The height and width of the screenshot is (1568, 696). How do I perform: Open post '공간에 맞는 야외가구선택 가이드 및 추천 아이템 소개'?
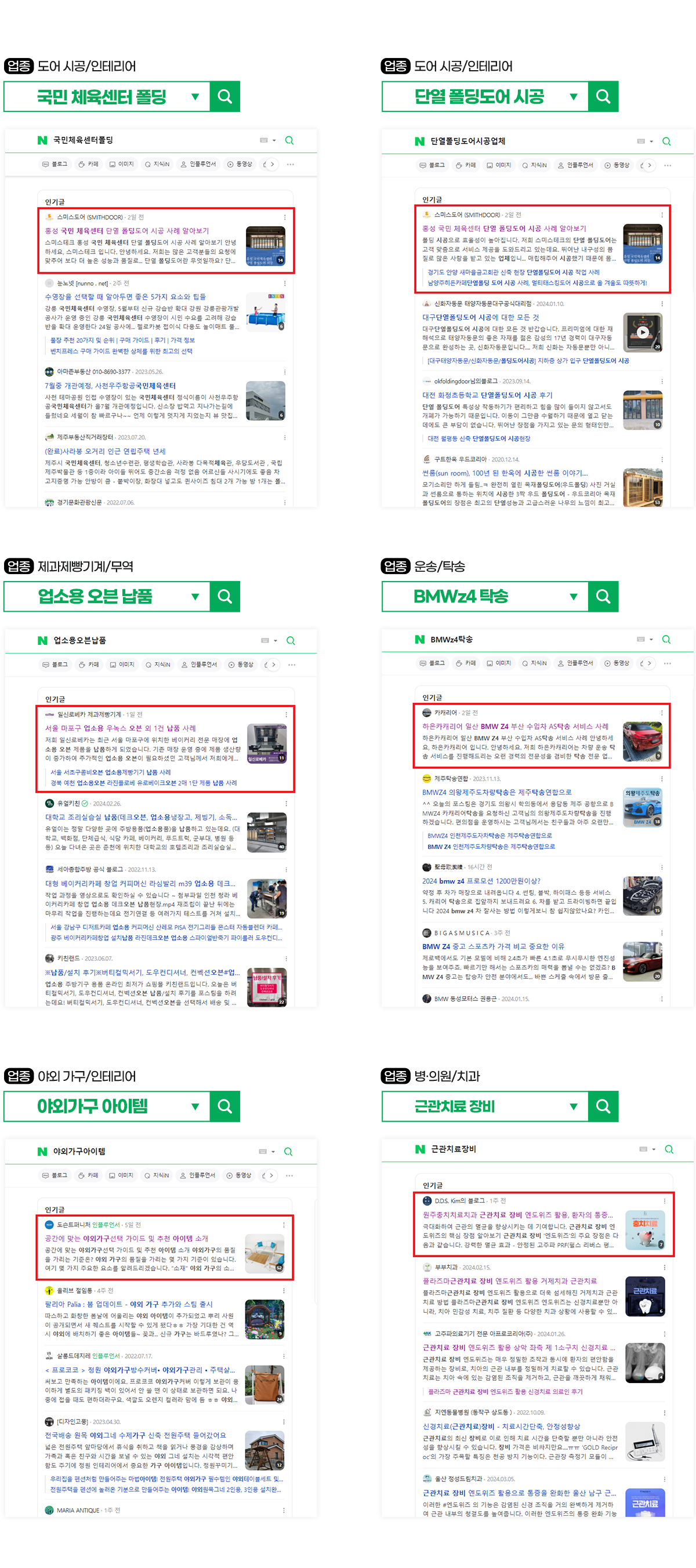point(126,1238)
